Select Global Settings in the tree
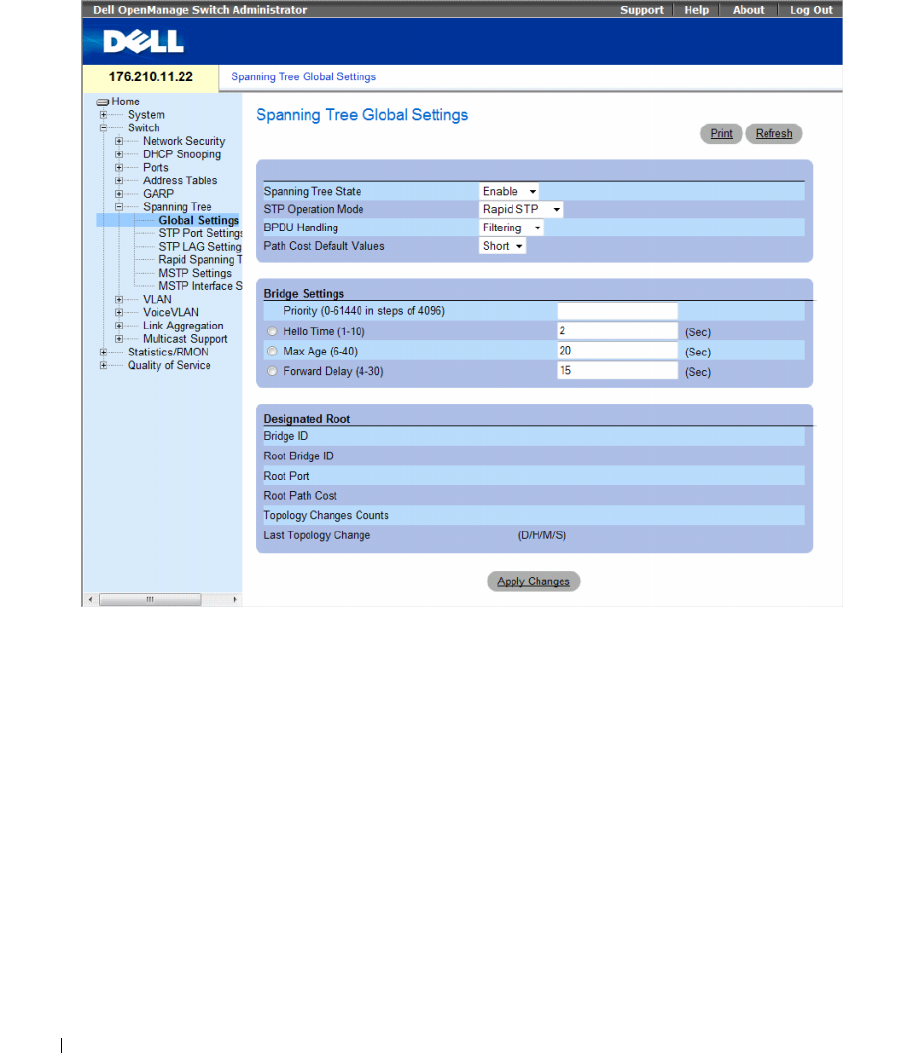Viewport: 900px width, 1053px height. pos(198,220)
